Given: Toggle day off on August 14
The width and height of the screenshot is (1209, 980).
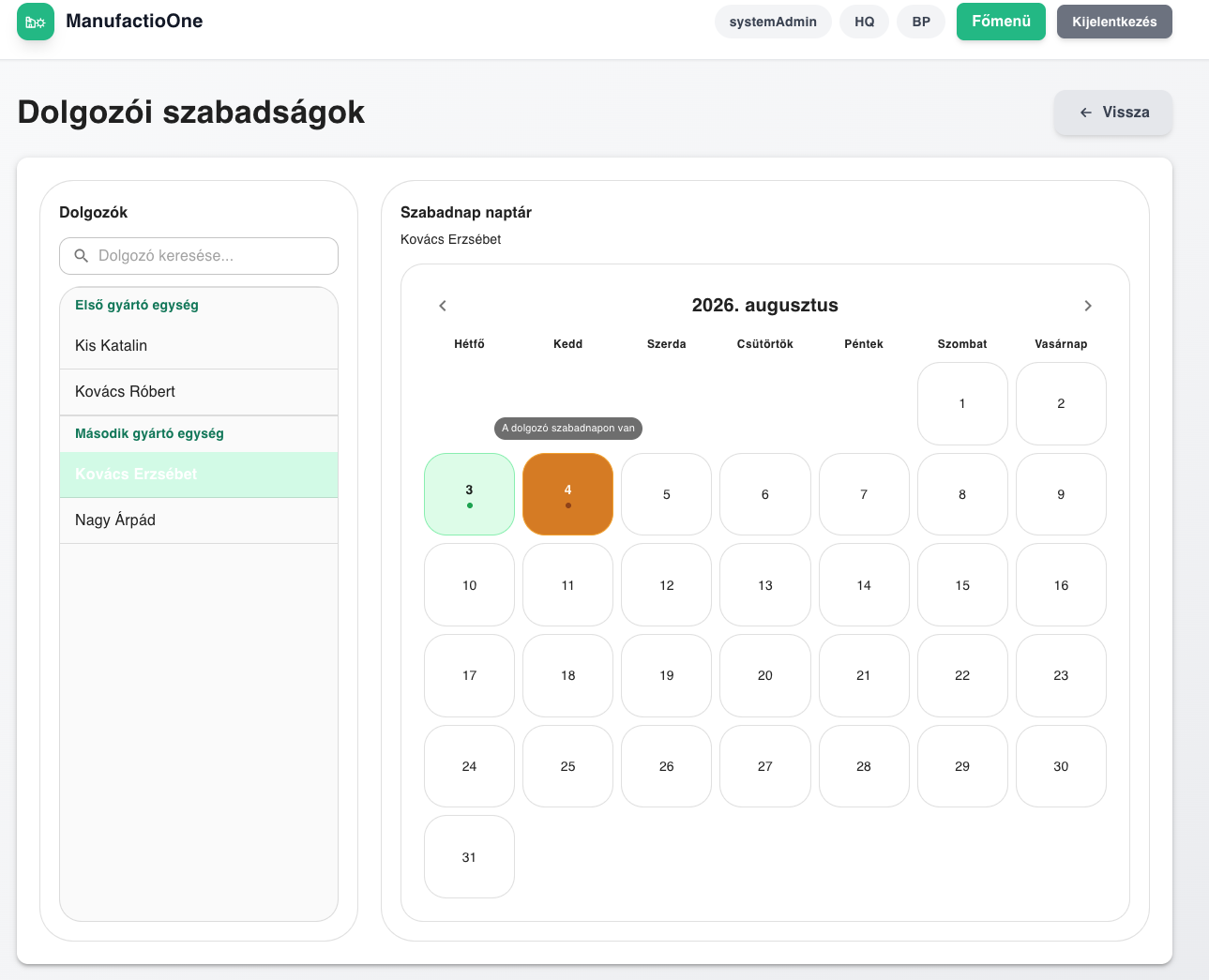Looking at the screenshot, I should click(864, 585).
